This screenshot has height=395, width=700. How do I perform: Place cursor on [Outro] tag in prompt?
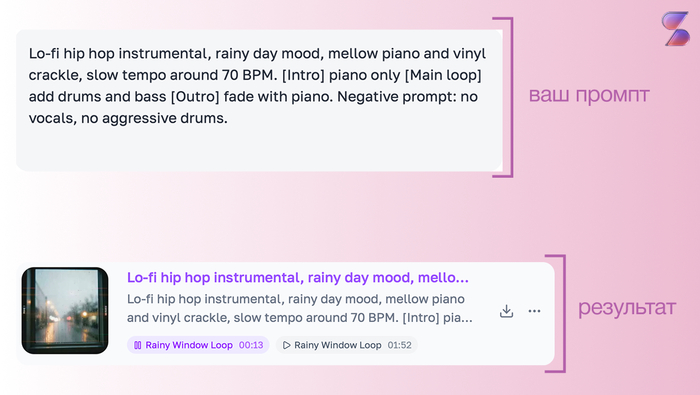pyautogui.click(x=195, y=96)
